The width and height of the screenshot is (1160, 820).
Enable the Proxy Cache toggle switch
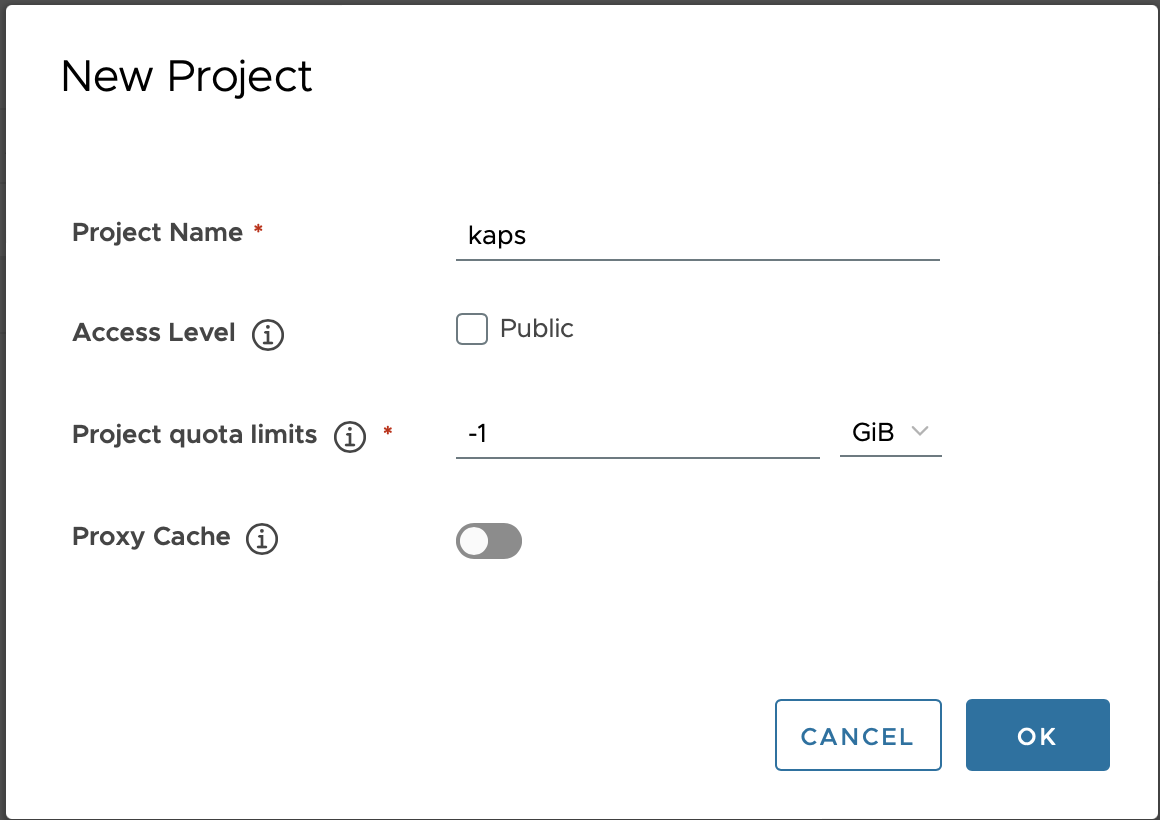(x=489, y=541)
